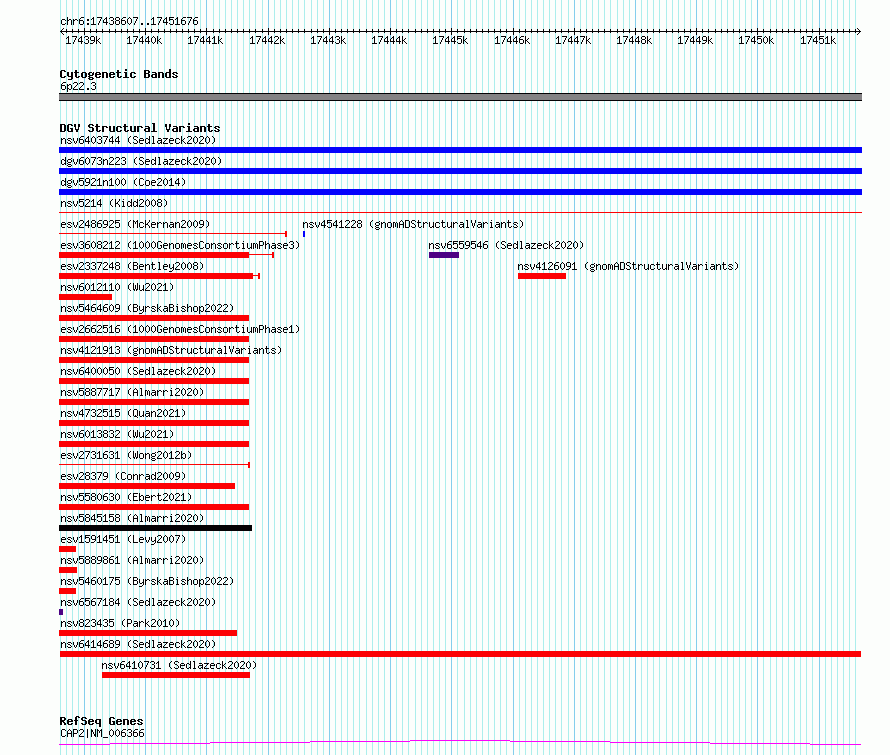Open nsv6410731 (Sedlazeck2020) label

[179, 665]
